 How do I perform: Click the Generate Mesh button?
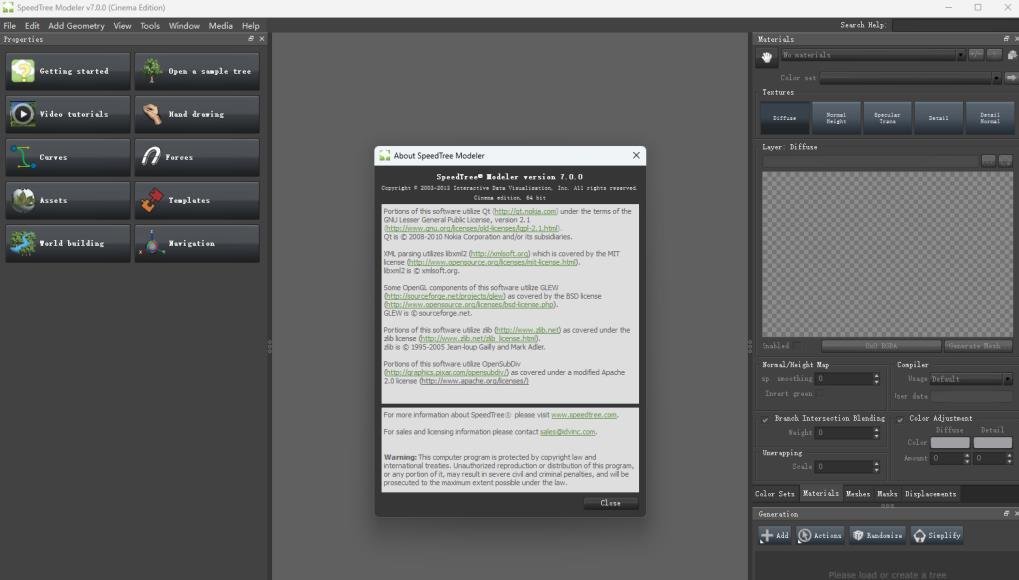tap(978, 346)
